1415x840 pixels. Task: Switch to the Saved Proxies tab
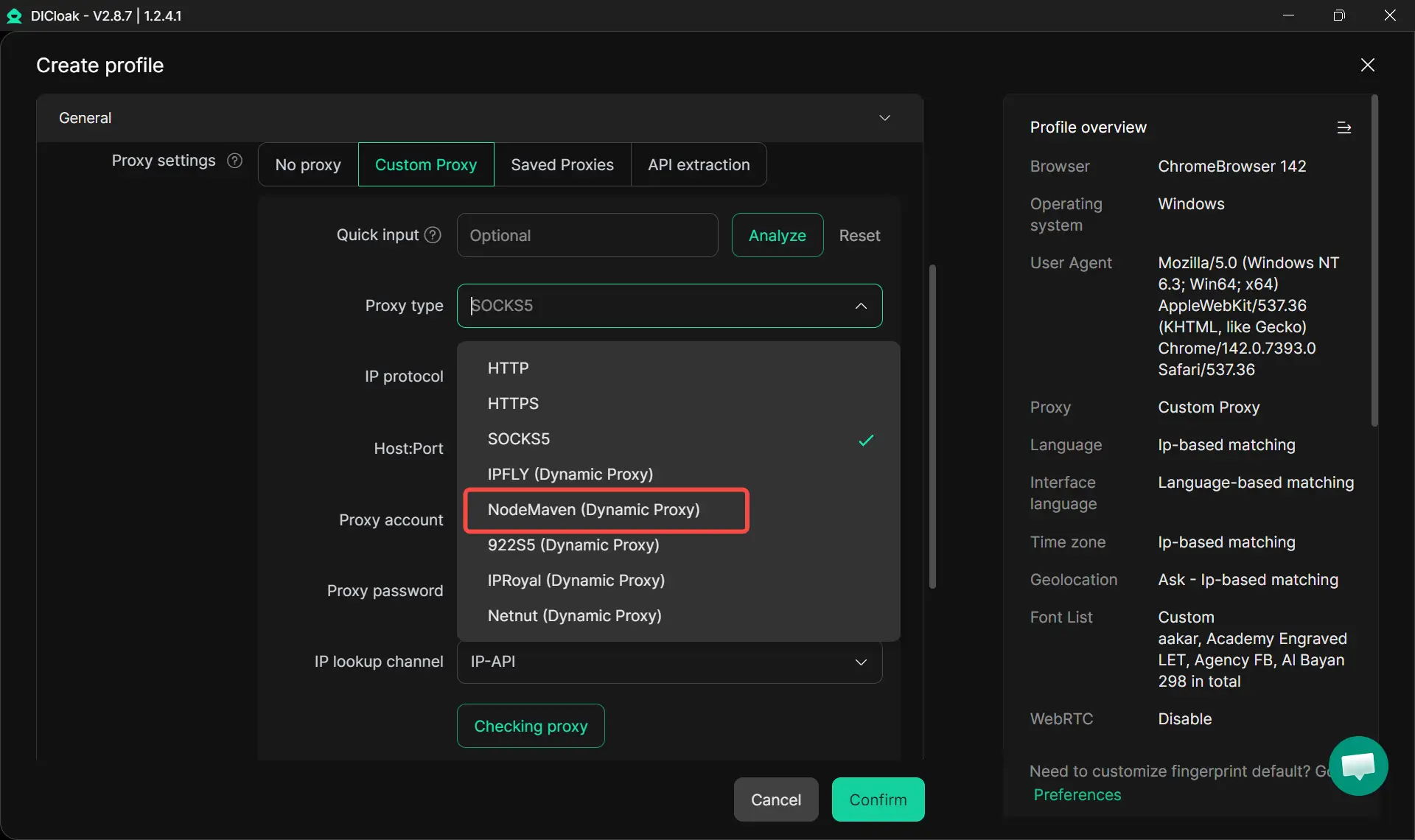click(x=562, y=164)
